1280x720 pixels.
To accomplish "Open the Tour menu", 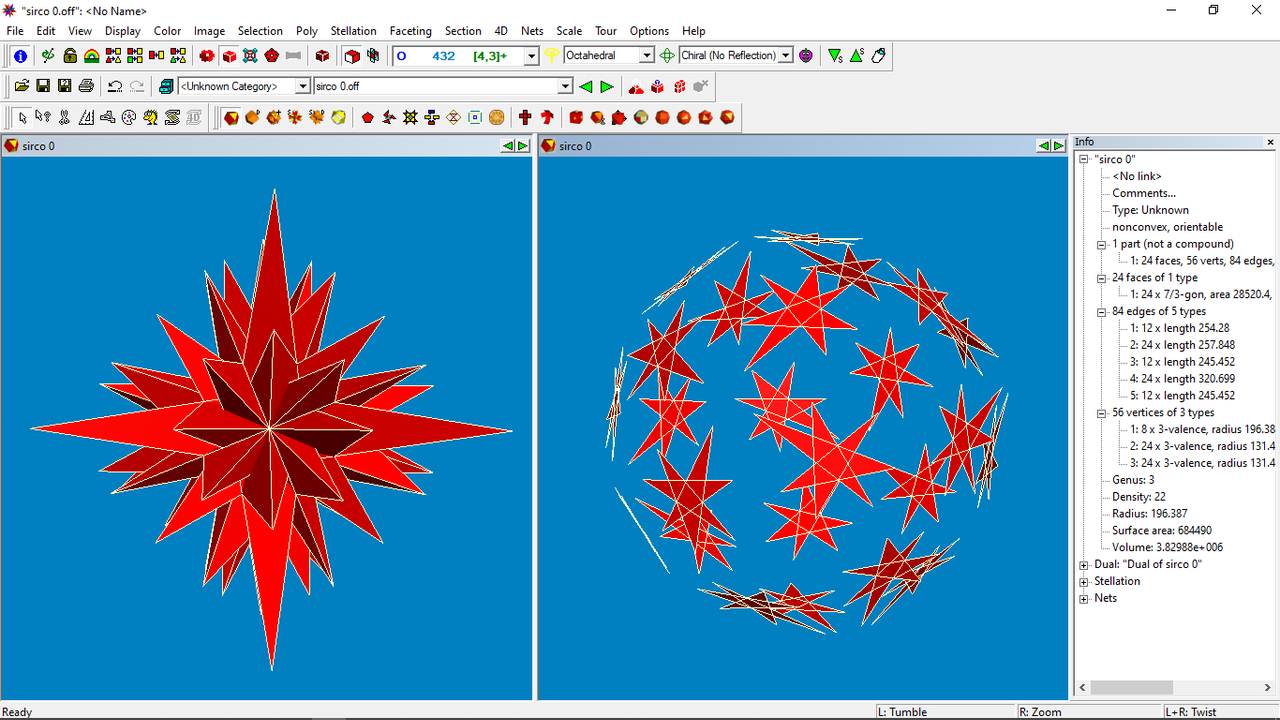I will tap(606, 31).
